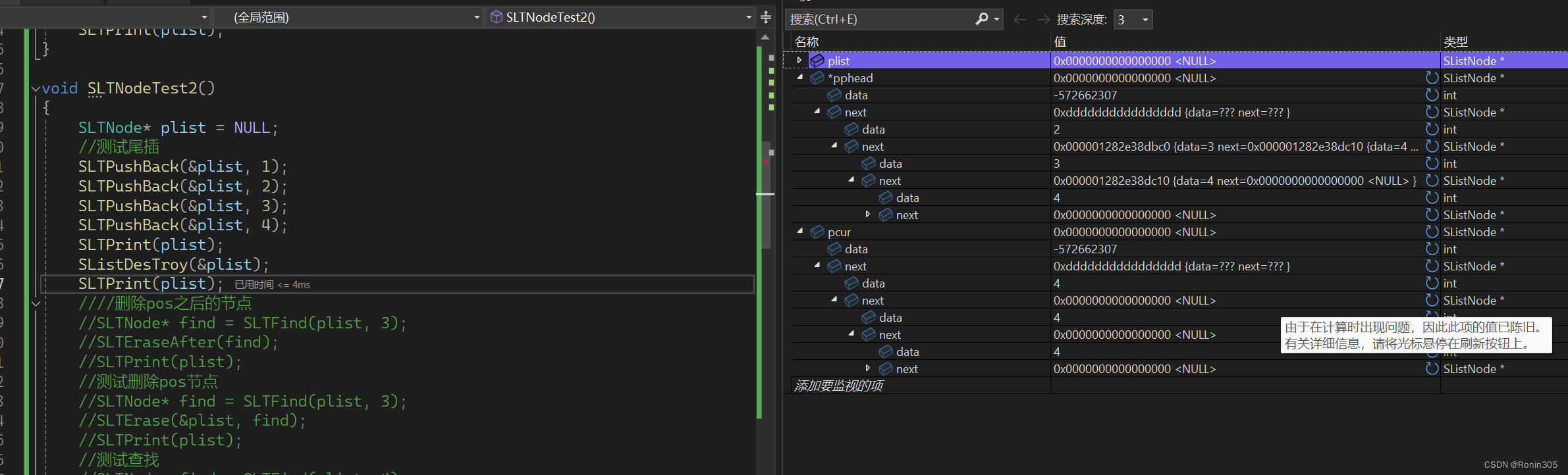The image size is (1568, 475).
Task: Click the forward arrow before 搜索深度
Action: pos(1043,19)
